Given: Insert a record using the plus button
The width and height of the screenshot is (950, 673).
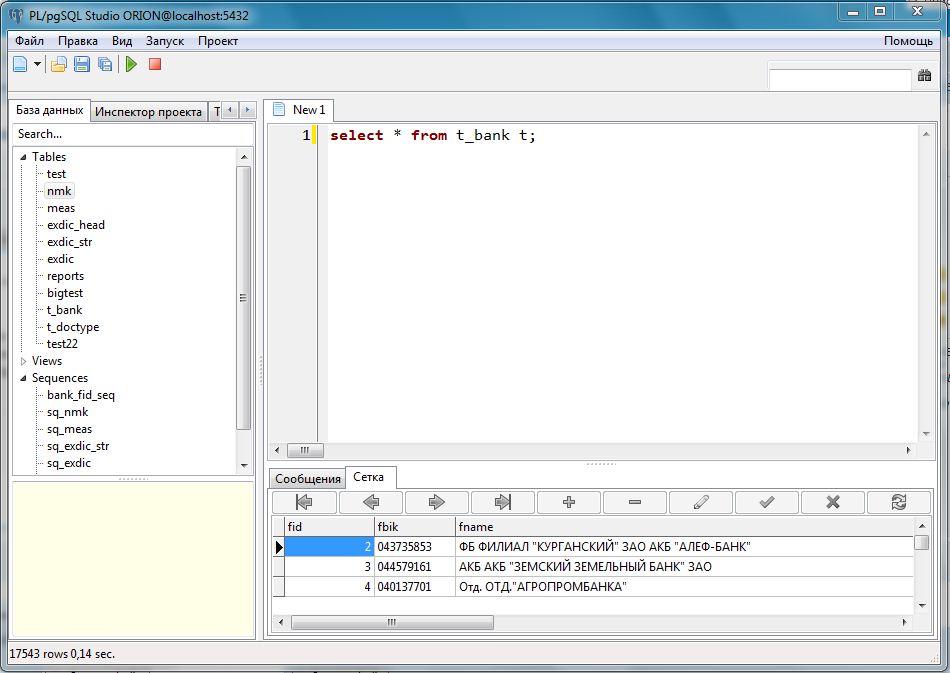Looking at the screenshot, I should pyautogui.click(x=568, y=502).
